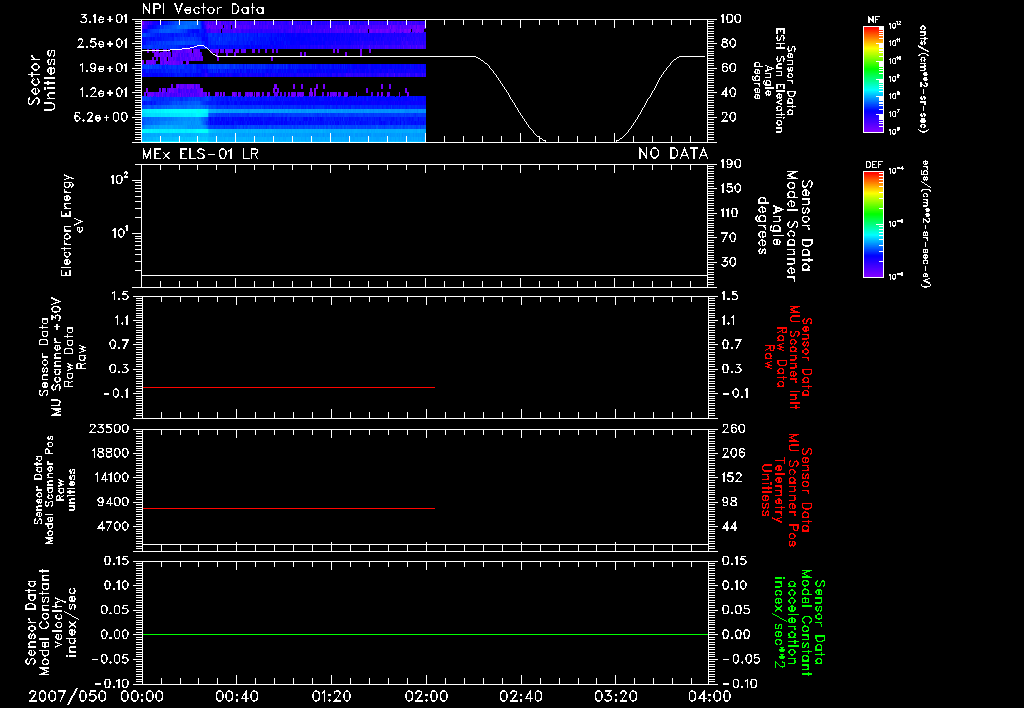Click the 110 scanner angle tick
This screenshot has width=1024, height=708.
pyautogui.click(x=731, y=213)
